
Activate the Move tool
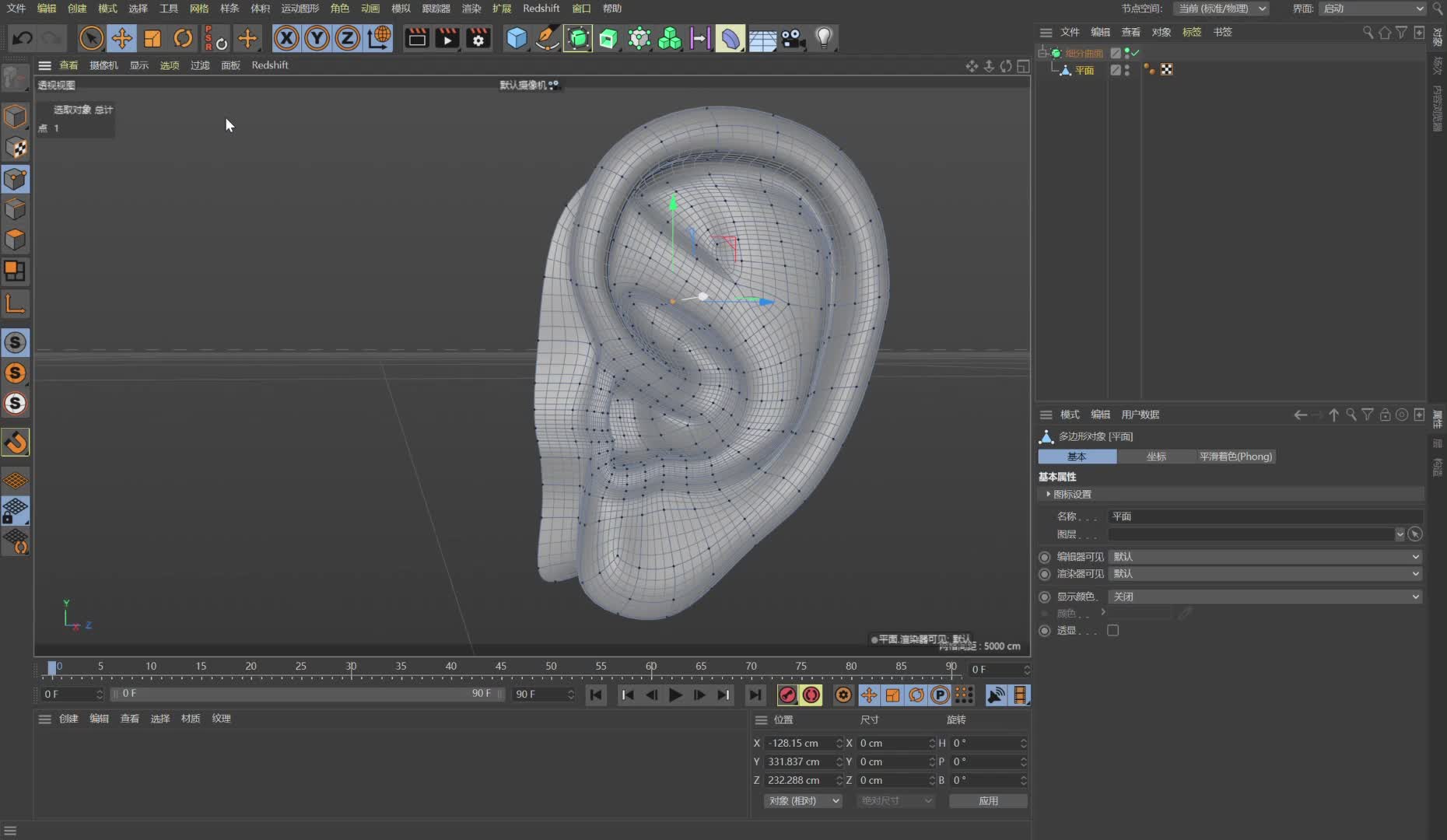[122, 37]
